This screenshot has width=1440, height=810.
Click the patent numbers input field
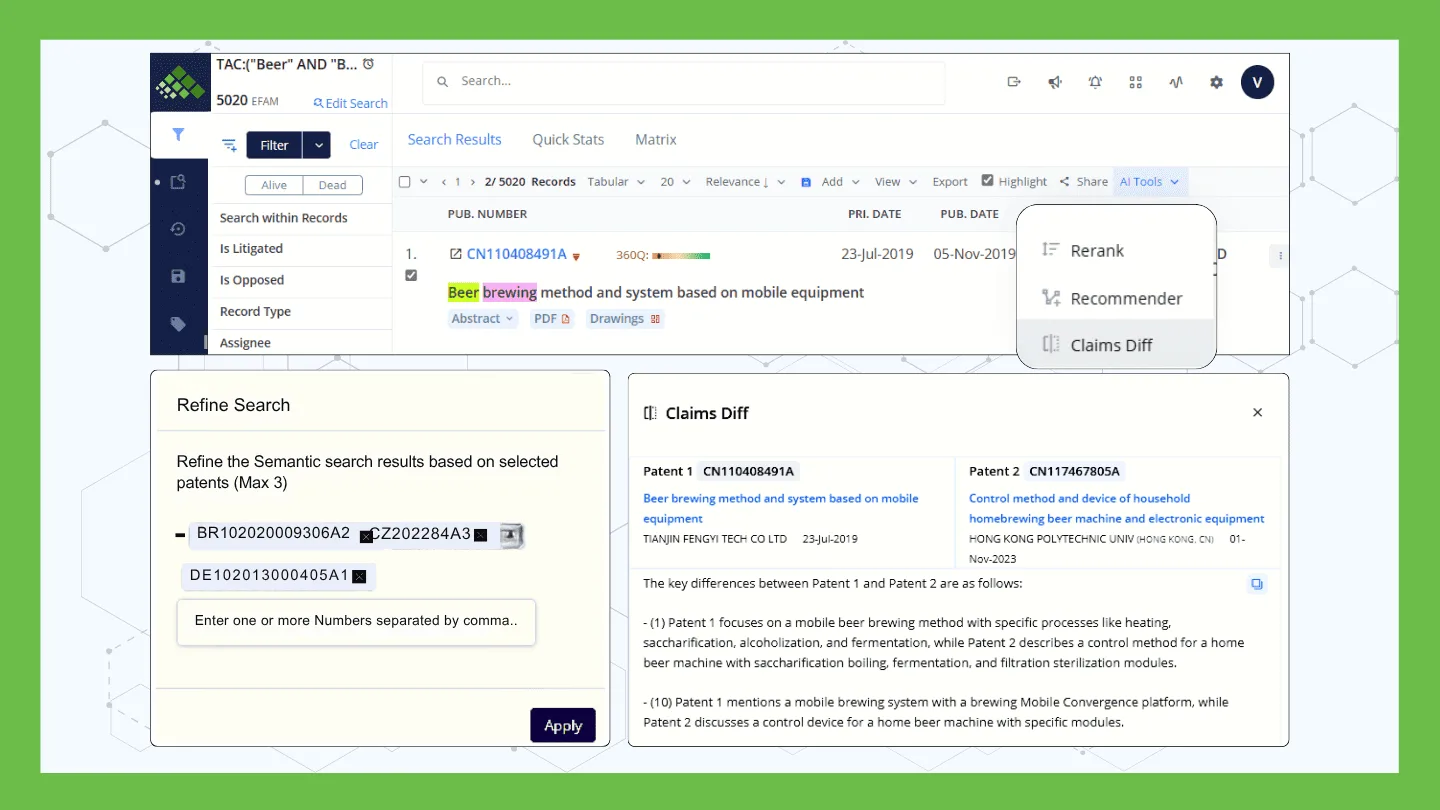pos(356,621)
